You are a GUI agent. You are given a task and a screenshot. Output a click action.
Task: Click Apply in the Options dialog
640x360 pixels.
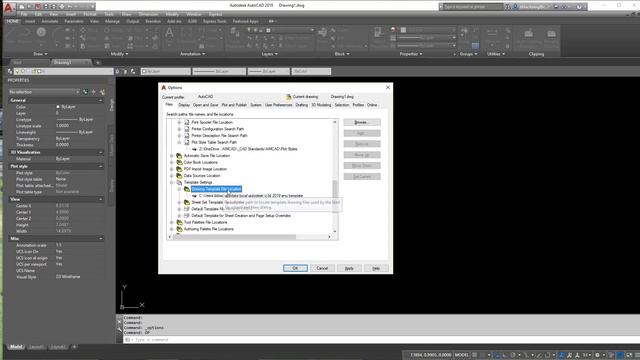click(x=349, y=268)
